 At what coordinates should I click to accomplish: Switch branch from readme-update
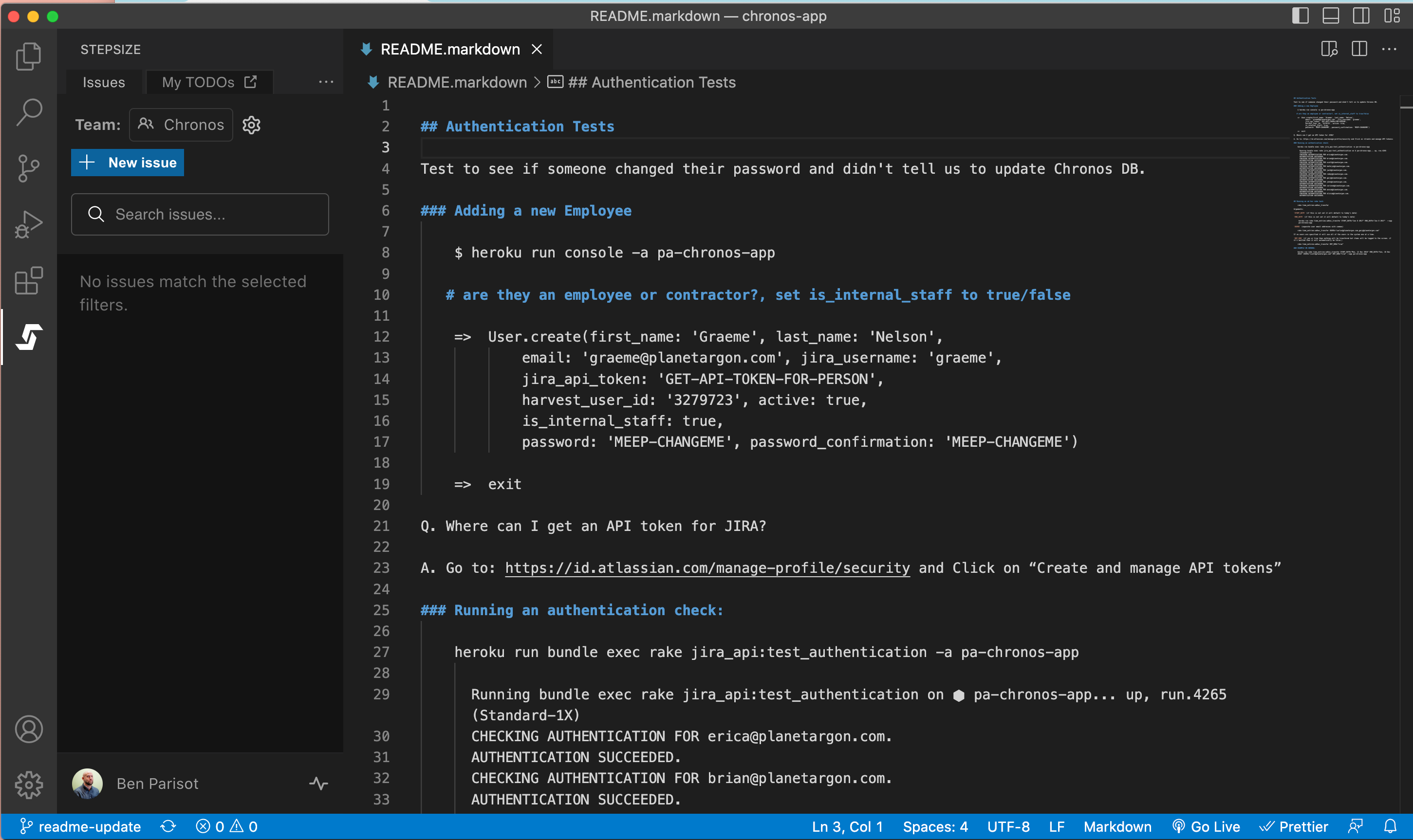pyautogui.click(x=80, y=826)
